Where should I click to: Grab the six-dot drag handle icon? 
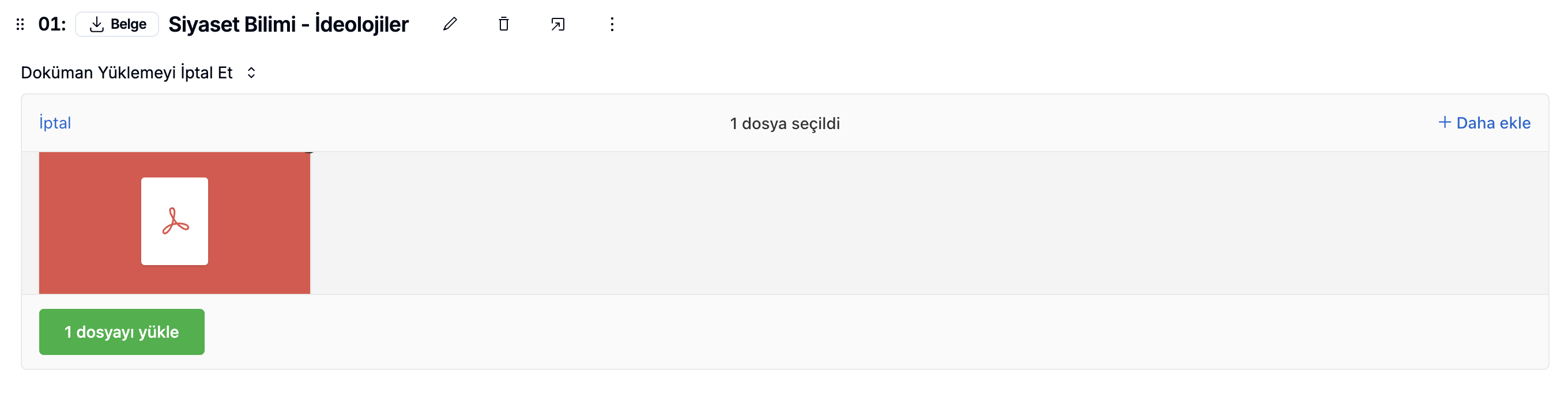click(20, 24)
